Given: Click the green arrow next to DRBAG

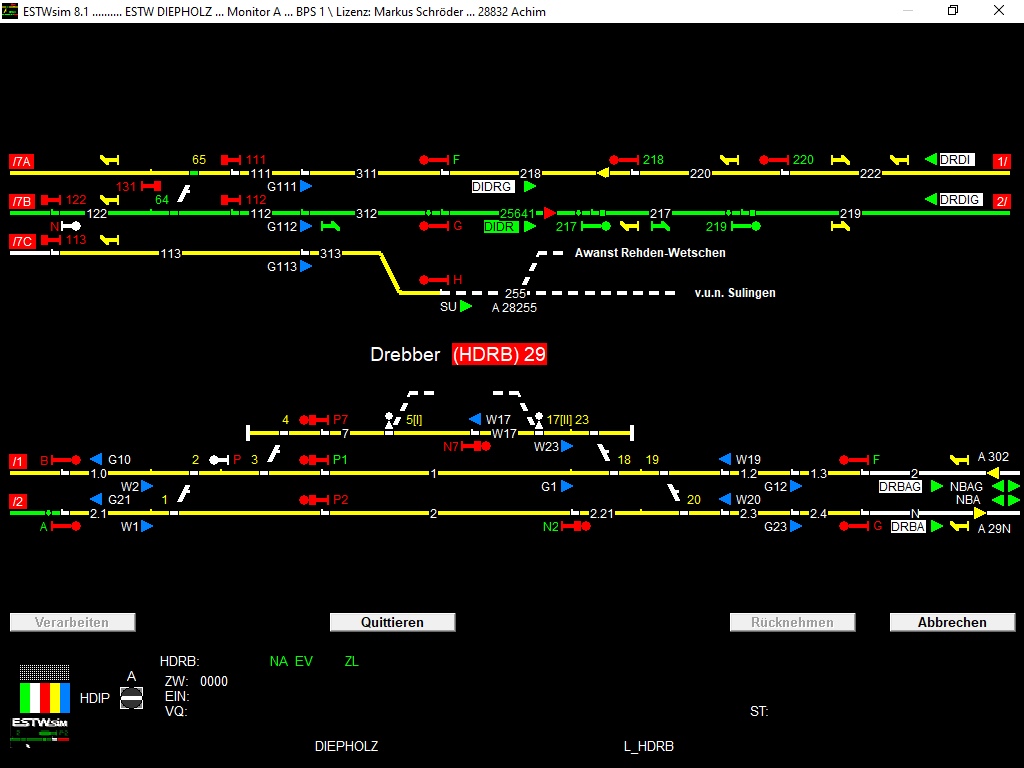Looking at the screenshot, I should [x=937, y=486].
